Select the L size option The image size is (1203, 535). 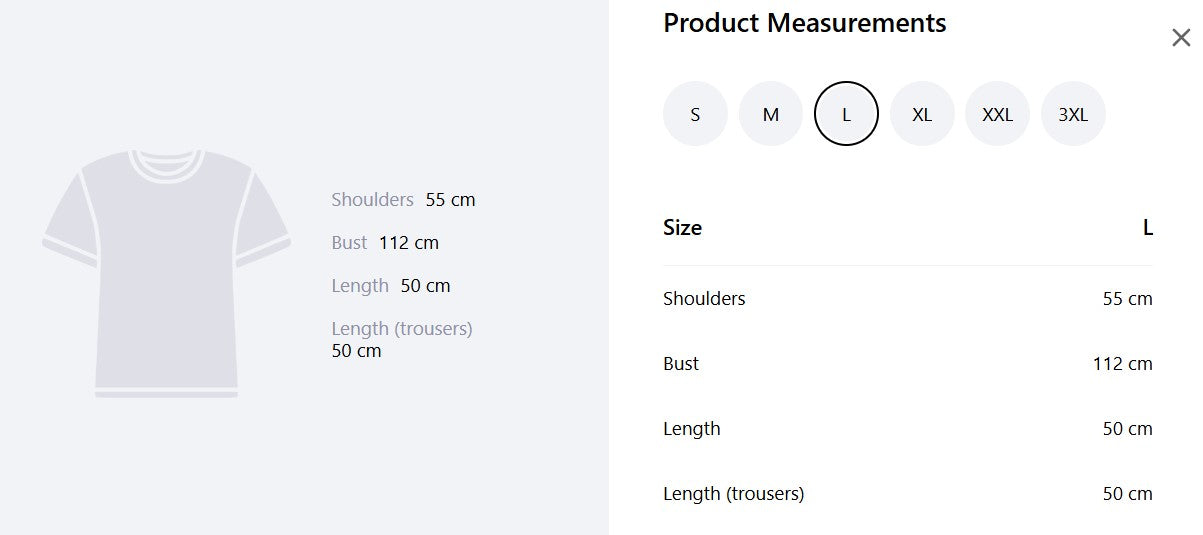pyautogui.click(x=846, y=114)
